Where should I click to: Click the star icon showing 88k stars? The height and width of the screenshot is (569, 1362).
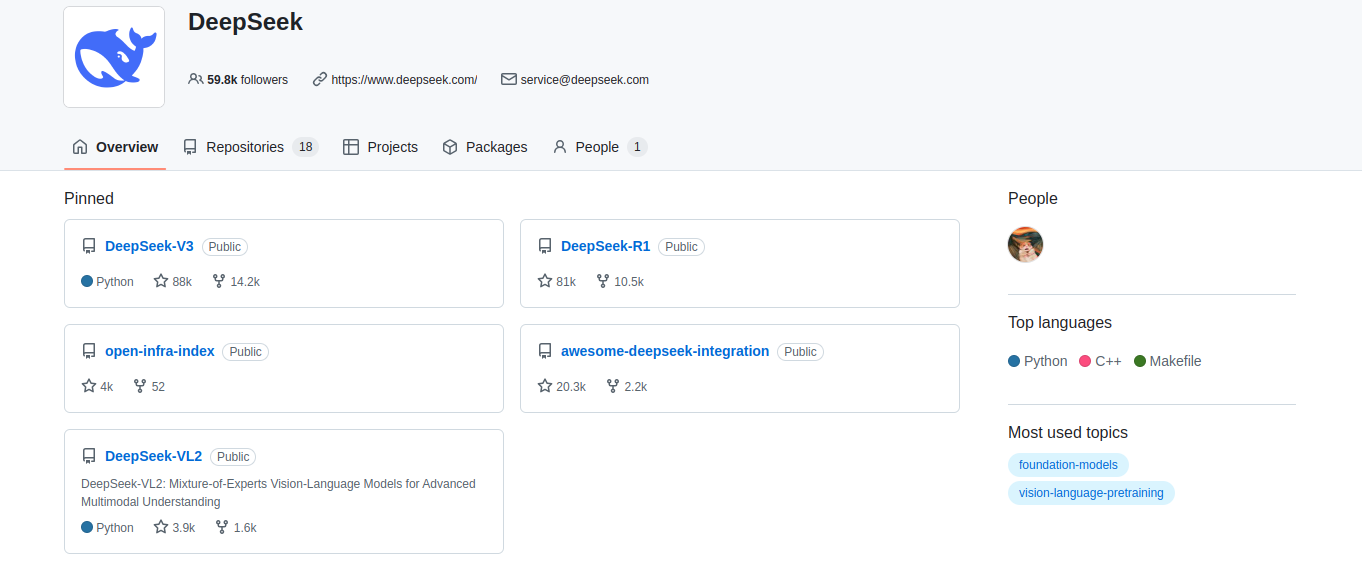coord(161,281)
